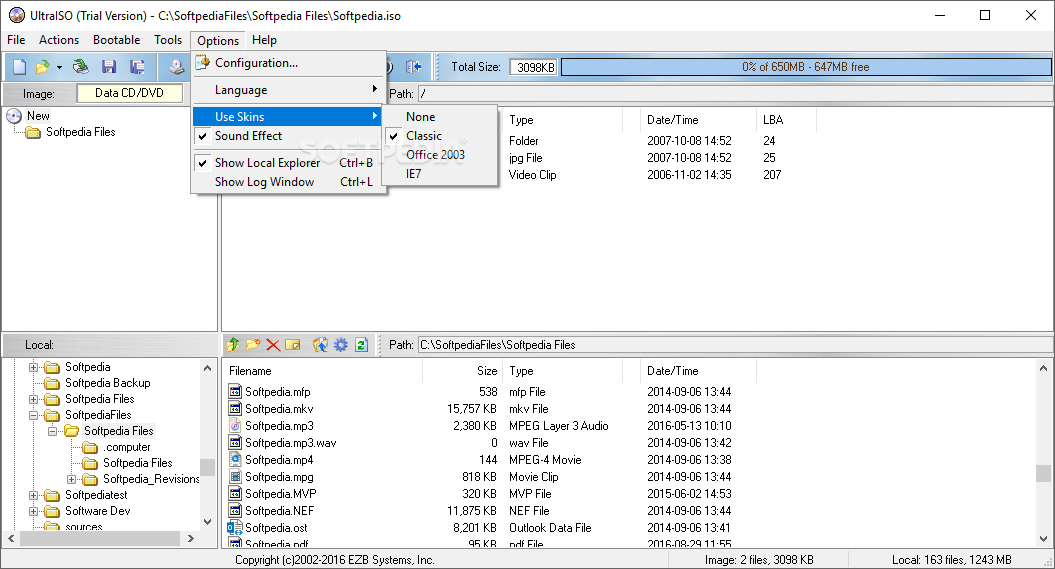Expand the Softpedia_Revisions folder node
The image size is (1055, 569).
71,480
